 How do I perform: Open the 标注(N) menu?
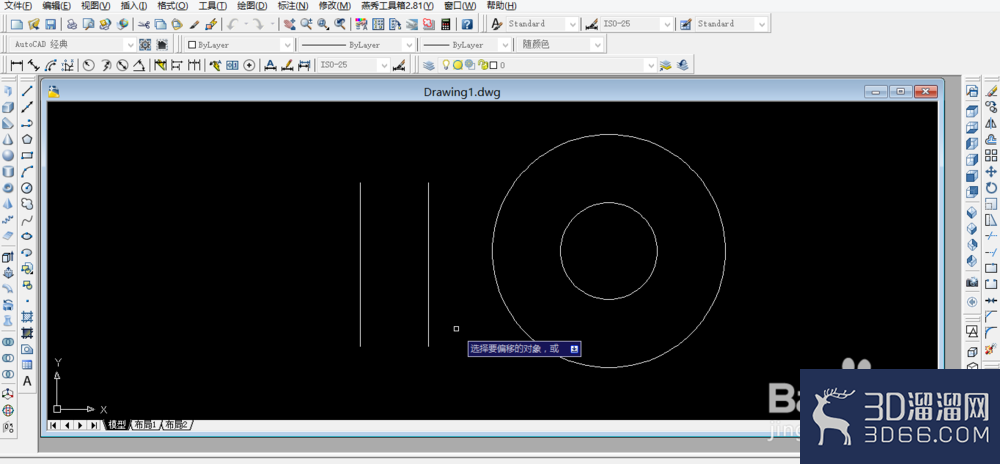(x=293, y=6)
